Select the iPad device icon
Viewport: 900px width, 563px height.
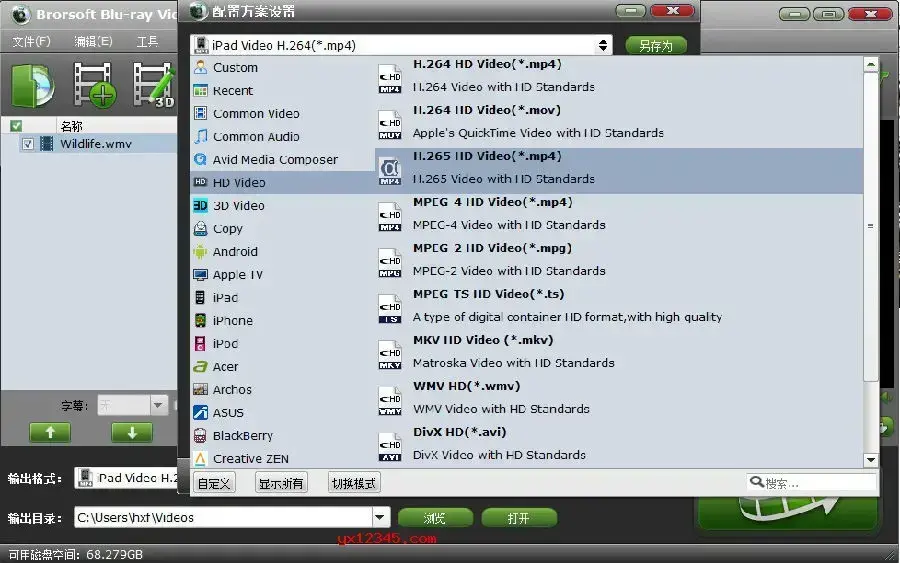point(200,297)
